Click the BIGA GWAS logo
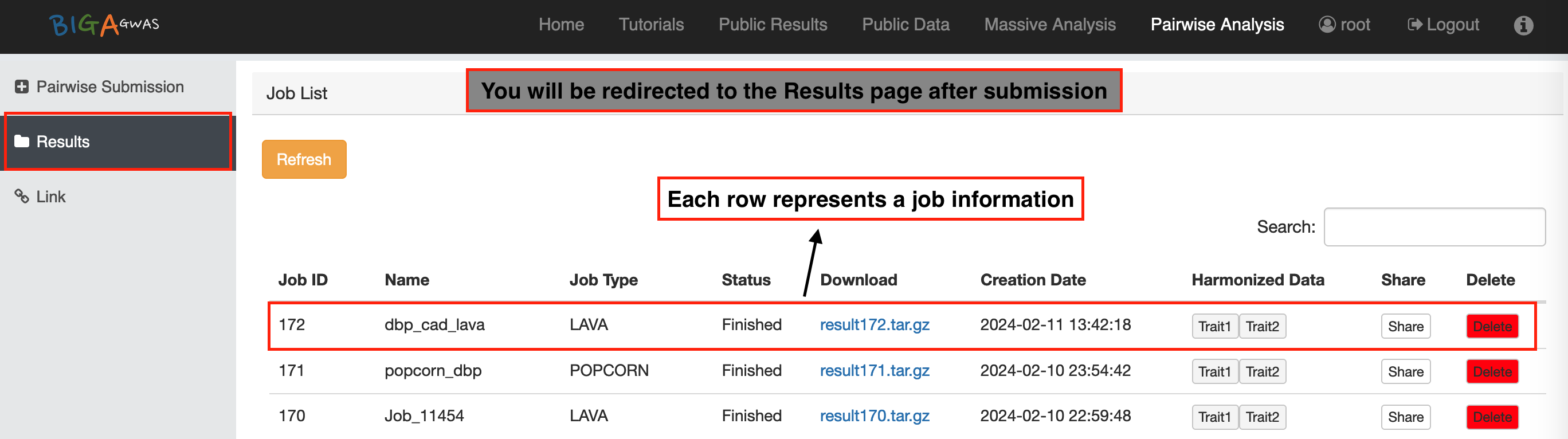This screenshot has width=1568, height=439. 104,25
